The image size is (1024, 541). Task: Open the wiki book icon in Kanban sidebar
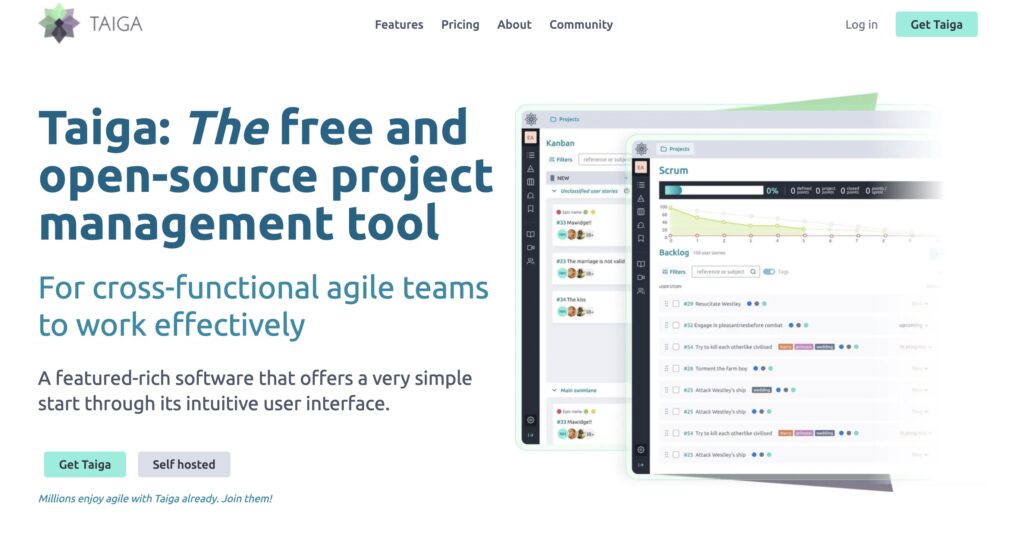click(x=530, y=234)
